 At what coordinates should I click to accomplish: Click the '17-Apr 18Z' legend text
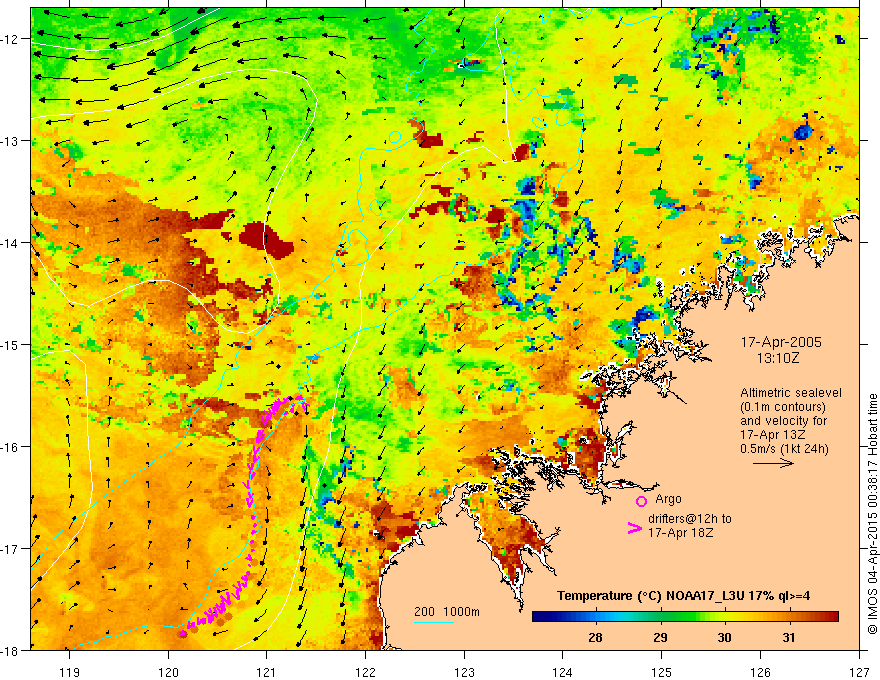(x=680, y=532)
